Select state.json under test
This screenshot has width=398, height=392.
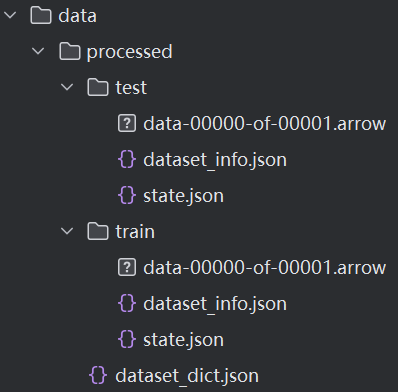coord(183,196)
